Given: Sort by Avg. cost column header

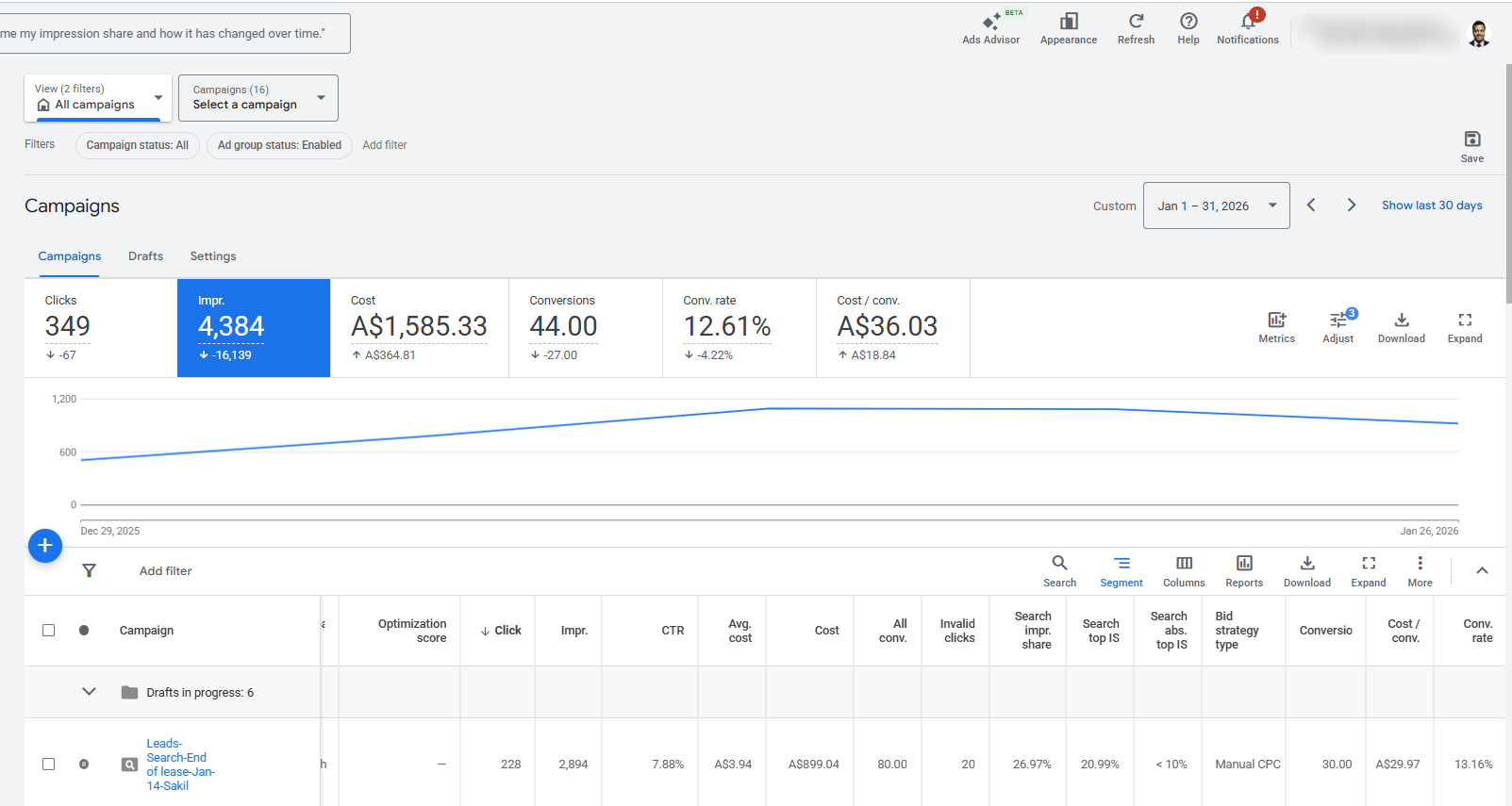Looking at the screenshot, I should click(740, 631).
